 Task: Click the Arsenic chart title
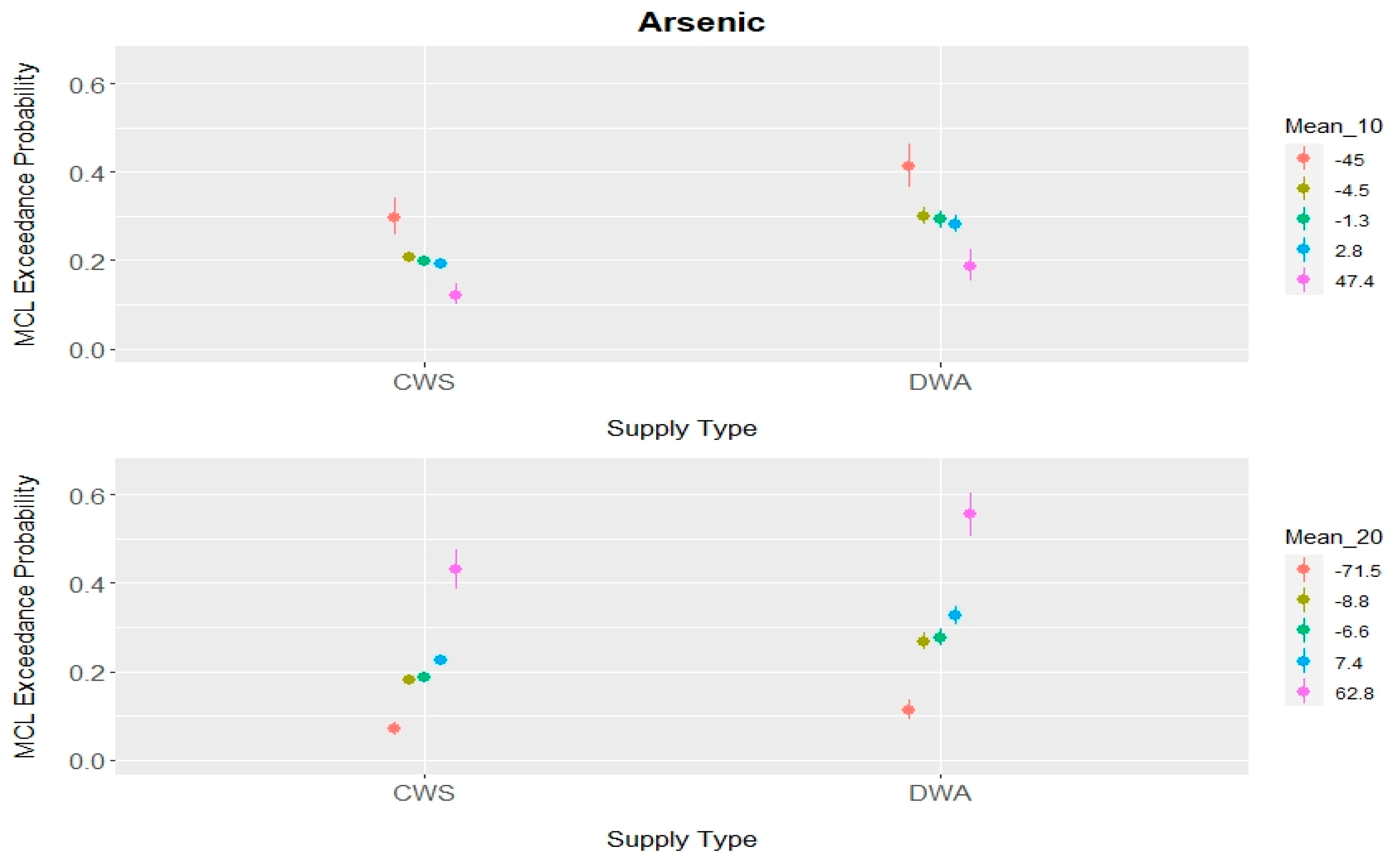point(701,22)
